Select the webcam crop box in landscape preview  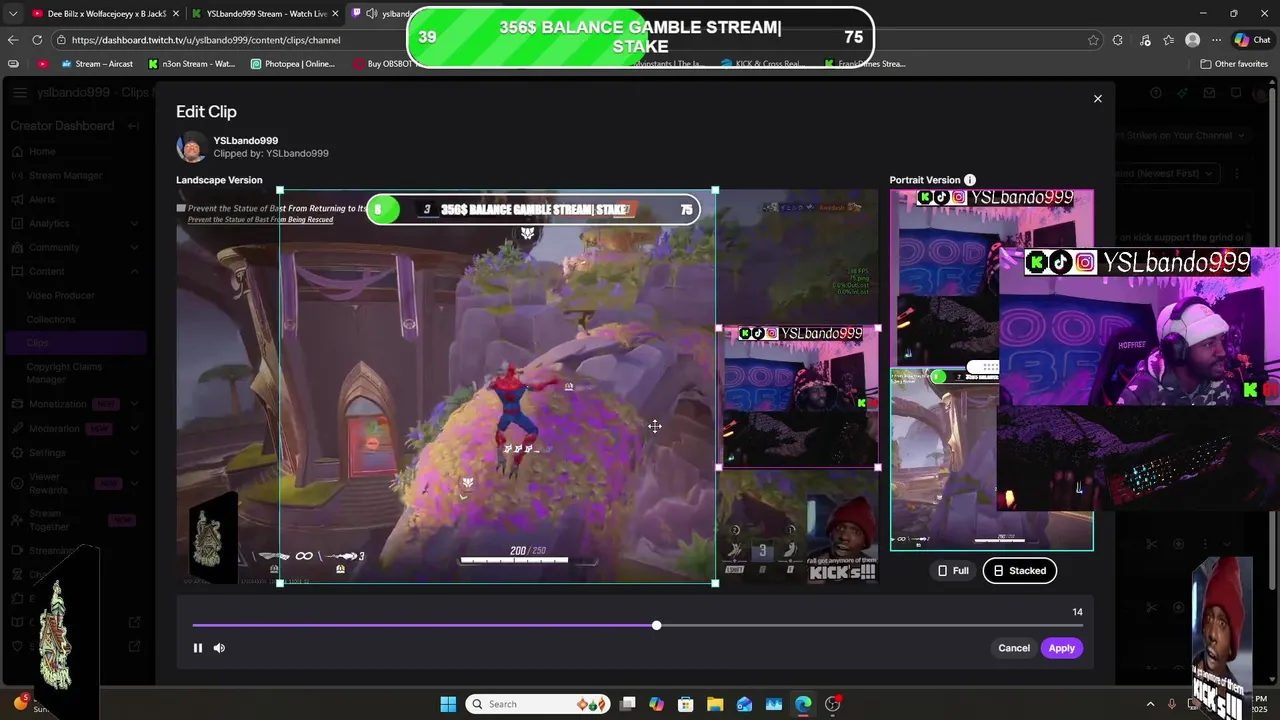[798, 397]
